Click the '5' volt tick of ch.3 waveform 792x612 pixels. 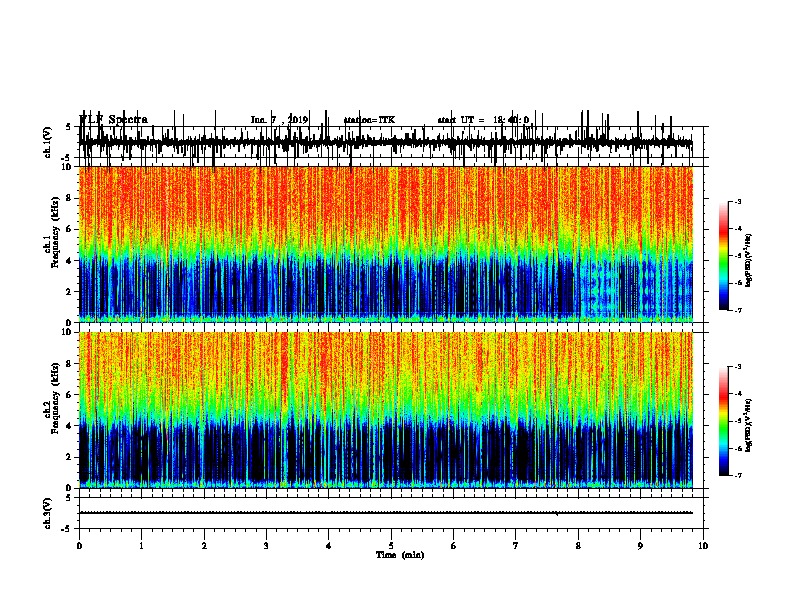pos(68,498)
